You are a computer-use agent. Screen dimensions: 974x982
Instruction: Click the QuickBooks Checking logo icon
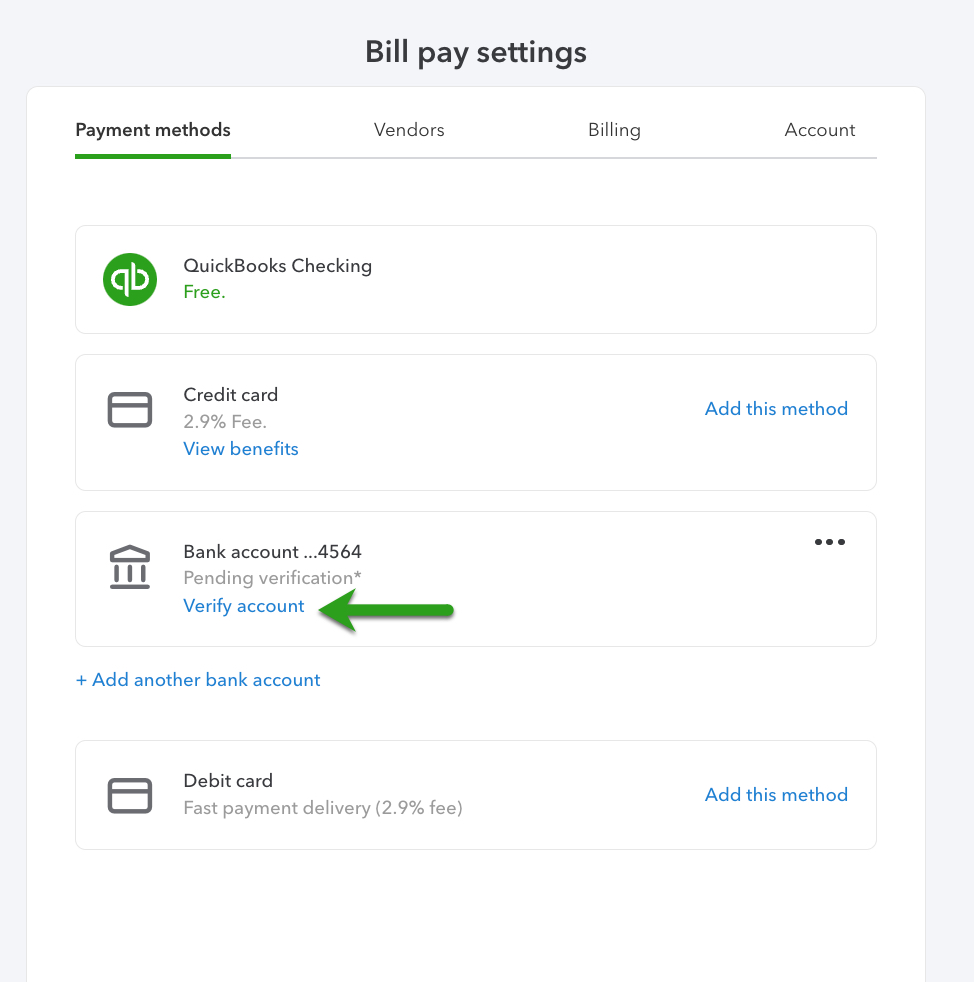[x=129, y=279]
